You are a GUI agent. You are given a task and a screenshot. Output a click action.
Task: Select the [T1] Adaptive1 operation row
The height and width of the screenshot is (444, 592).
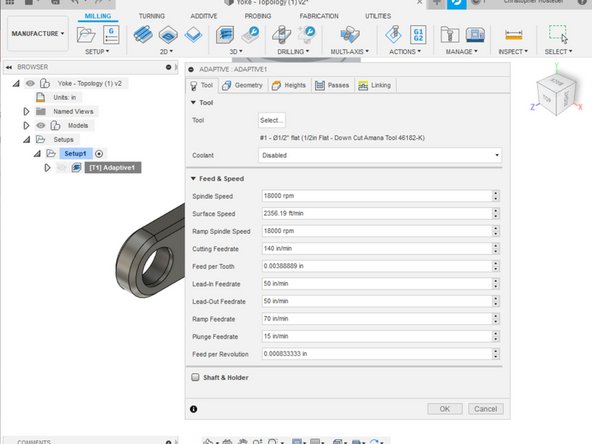(113, 168)
